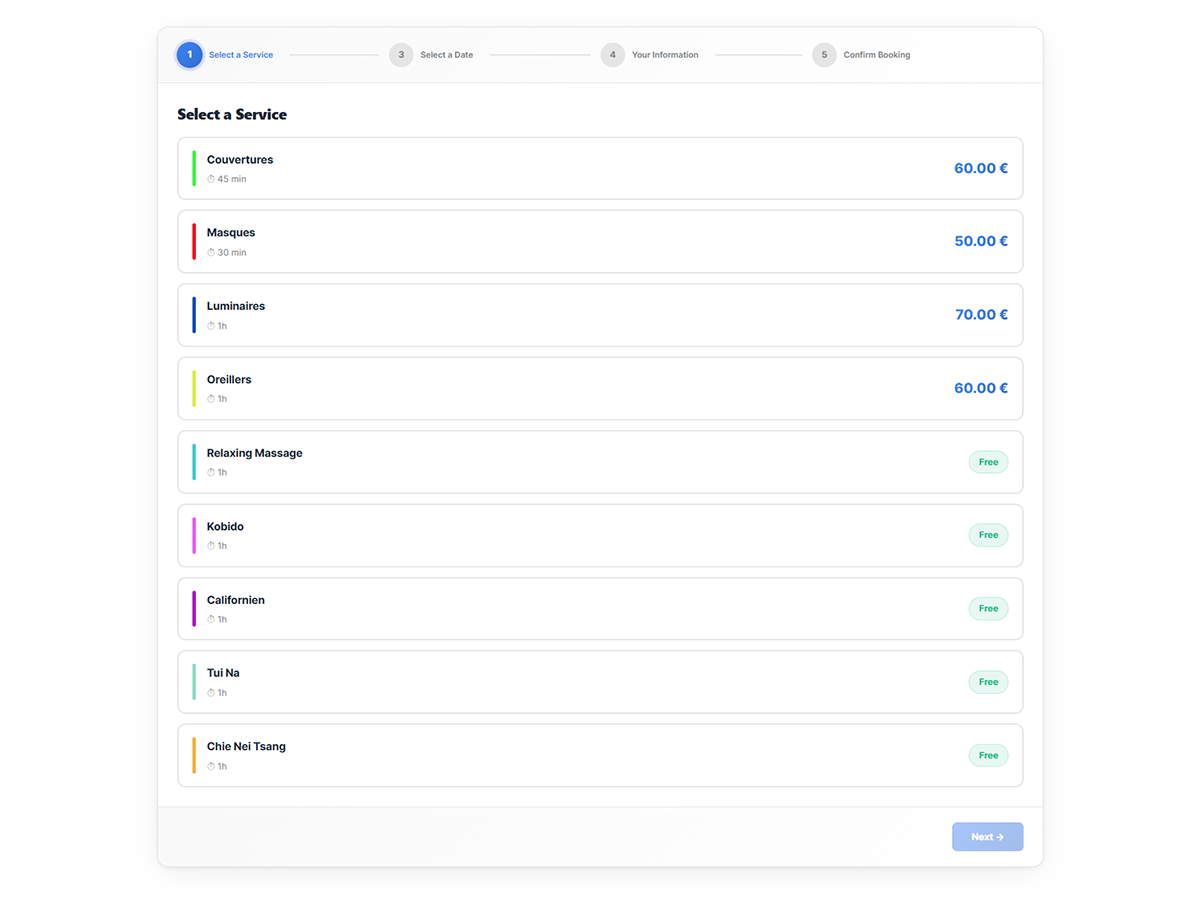The image size is (1200, 900).
Task: Click the step 5 circle icon
Action: (824, 55)
